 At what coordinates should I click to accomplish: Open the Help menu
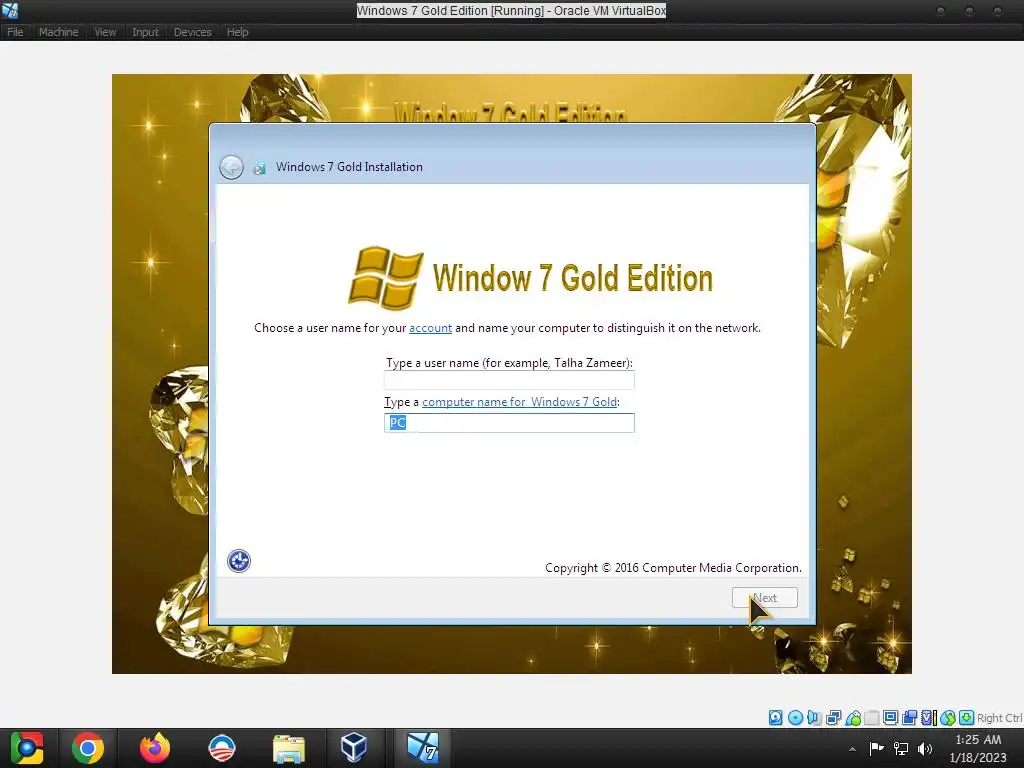tap(238, 32)
